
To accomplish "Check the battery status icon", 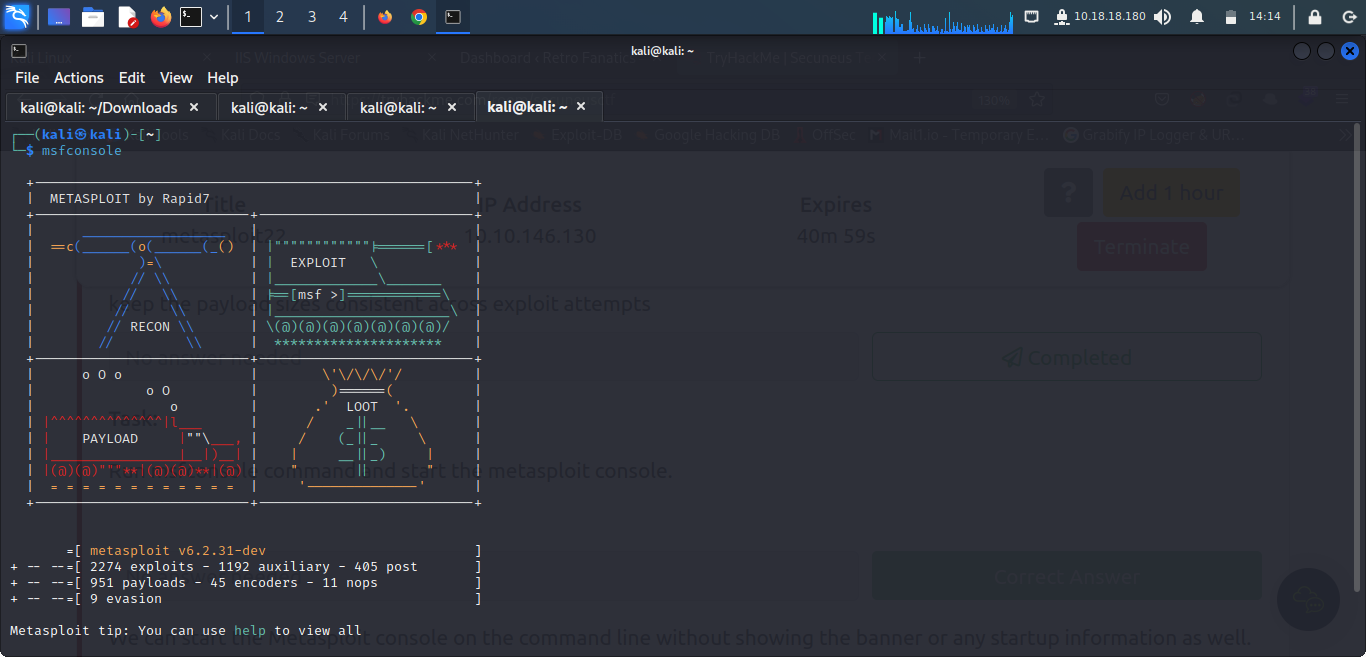I will click(x=1231, y=17).
